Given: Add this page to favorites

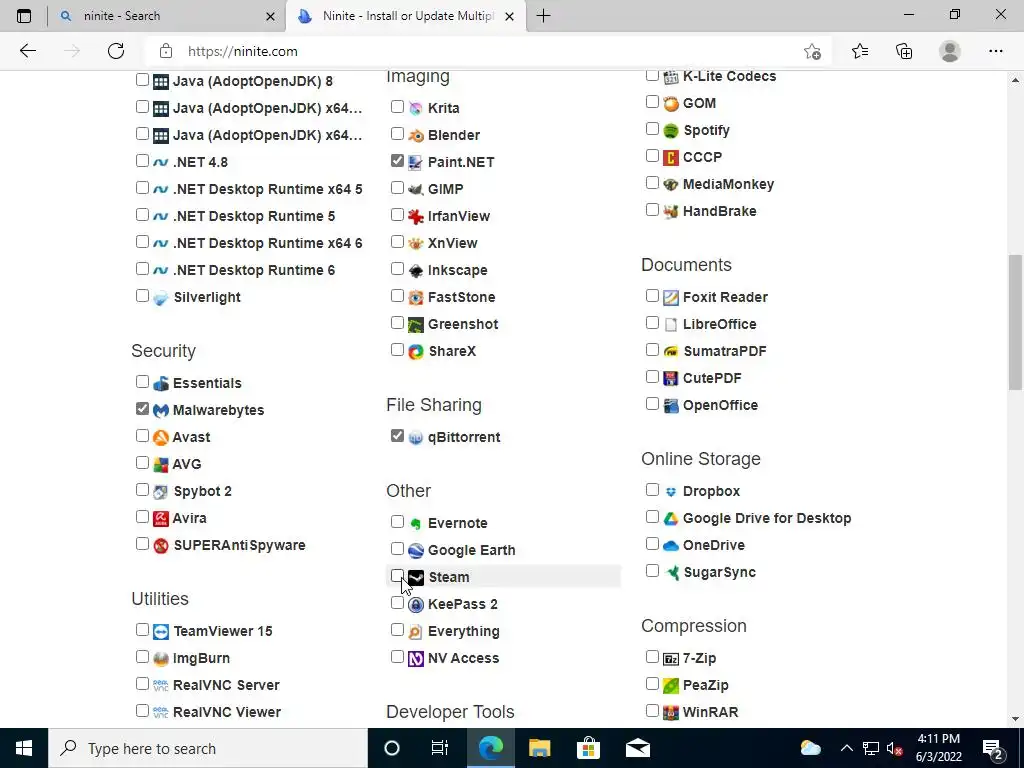Looking at the screenshot, I should click(x=812, y=51).
